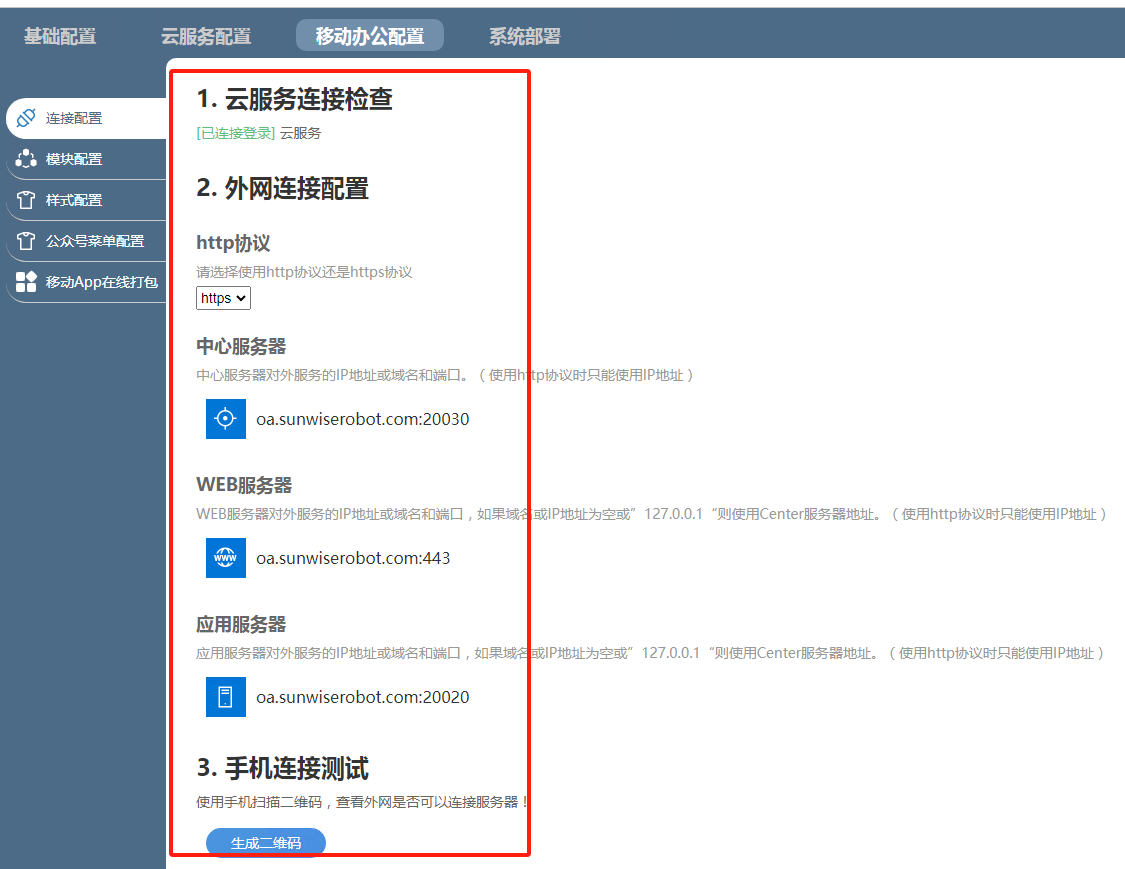Click the heading 1. 云服务连接检查
Image resolution: width=1125 pixels, height=869 pixels.
(x=294, y=99)
